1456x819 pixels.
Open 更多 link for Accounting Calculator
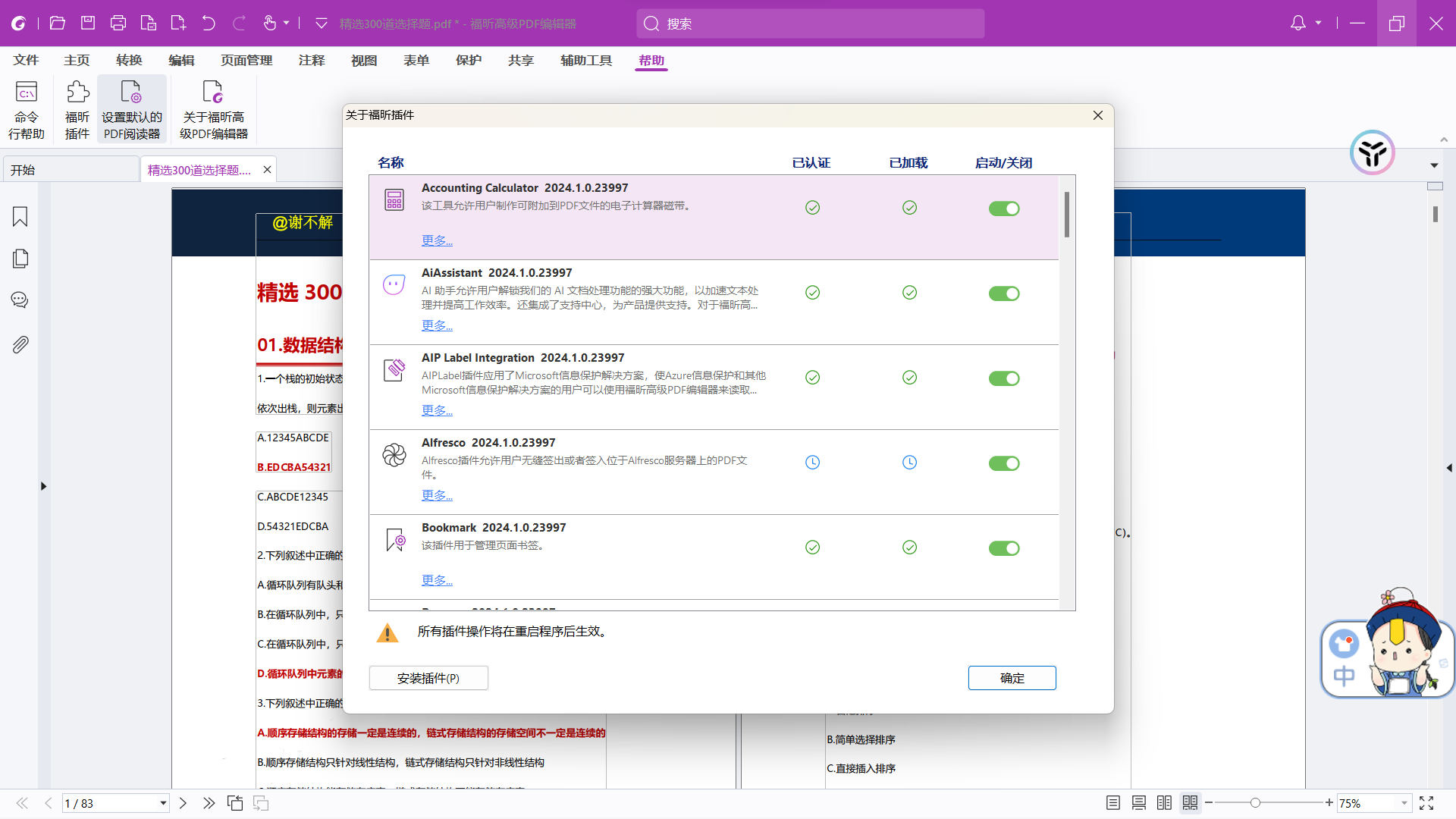(438, 240)
